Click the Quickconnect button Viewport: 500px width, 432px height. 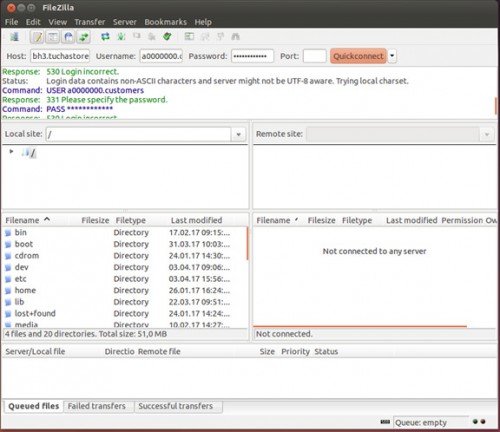click(x=358, y=56)
